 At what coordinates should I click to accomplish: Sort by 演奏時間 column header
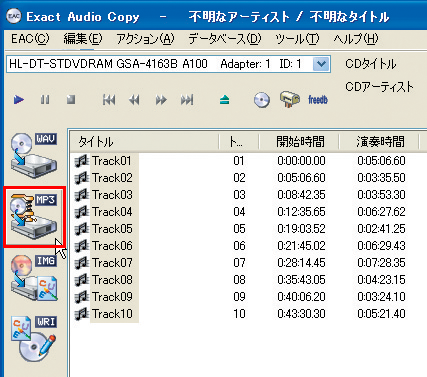[x=379, y=142]
